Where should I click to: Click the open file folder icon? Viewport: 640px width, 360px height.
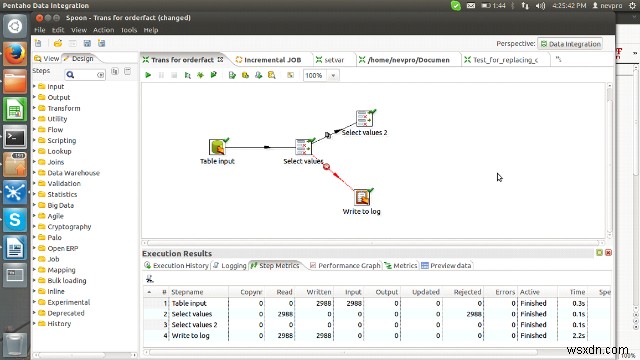click(58, 43)
